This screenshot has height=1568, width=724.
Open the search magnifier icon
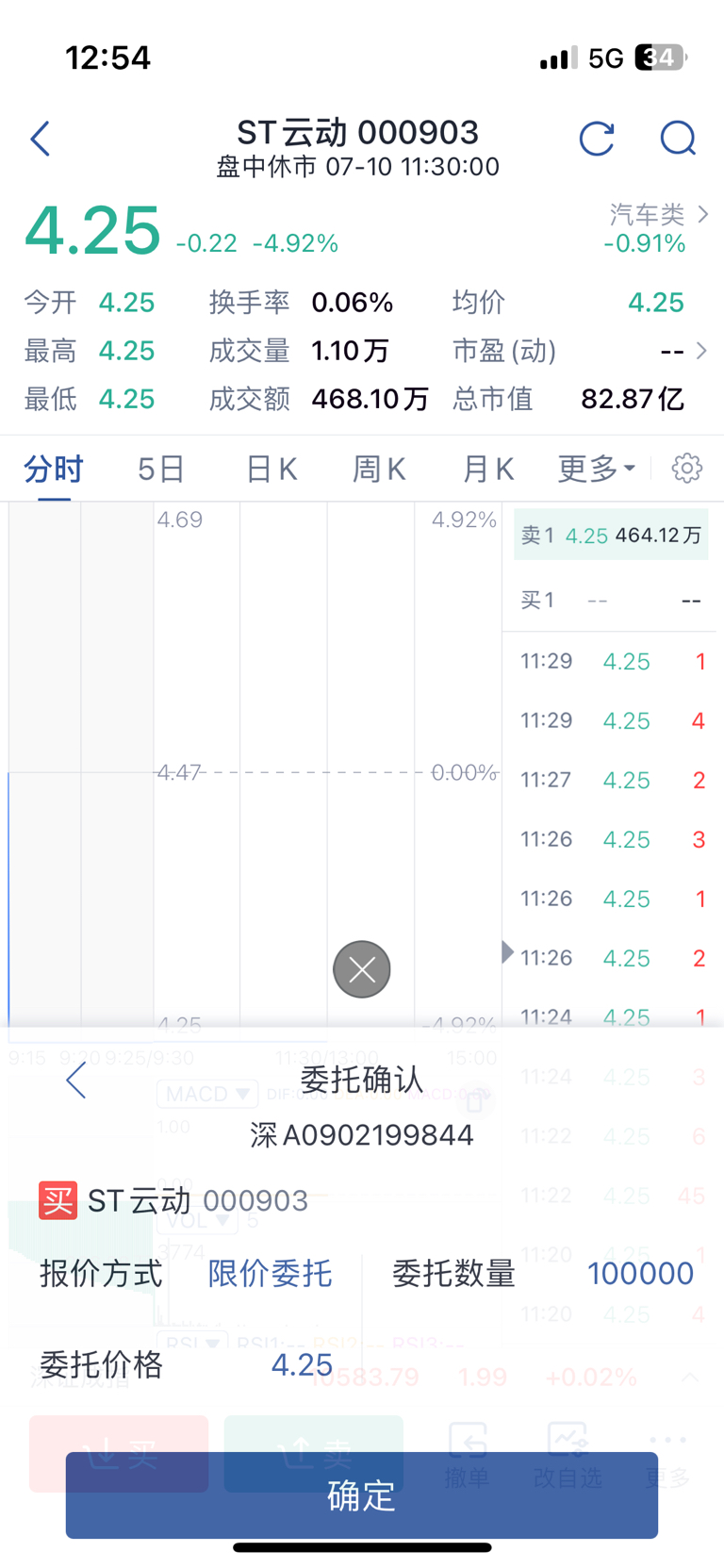[x=678, y=139]
